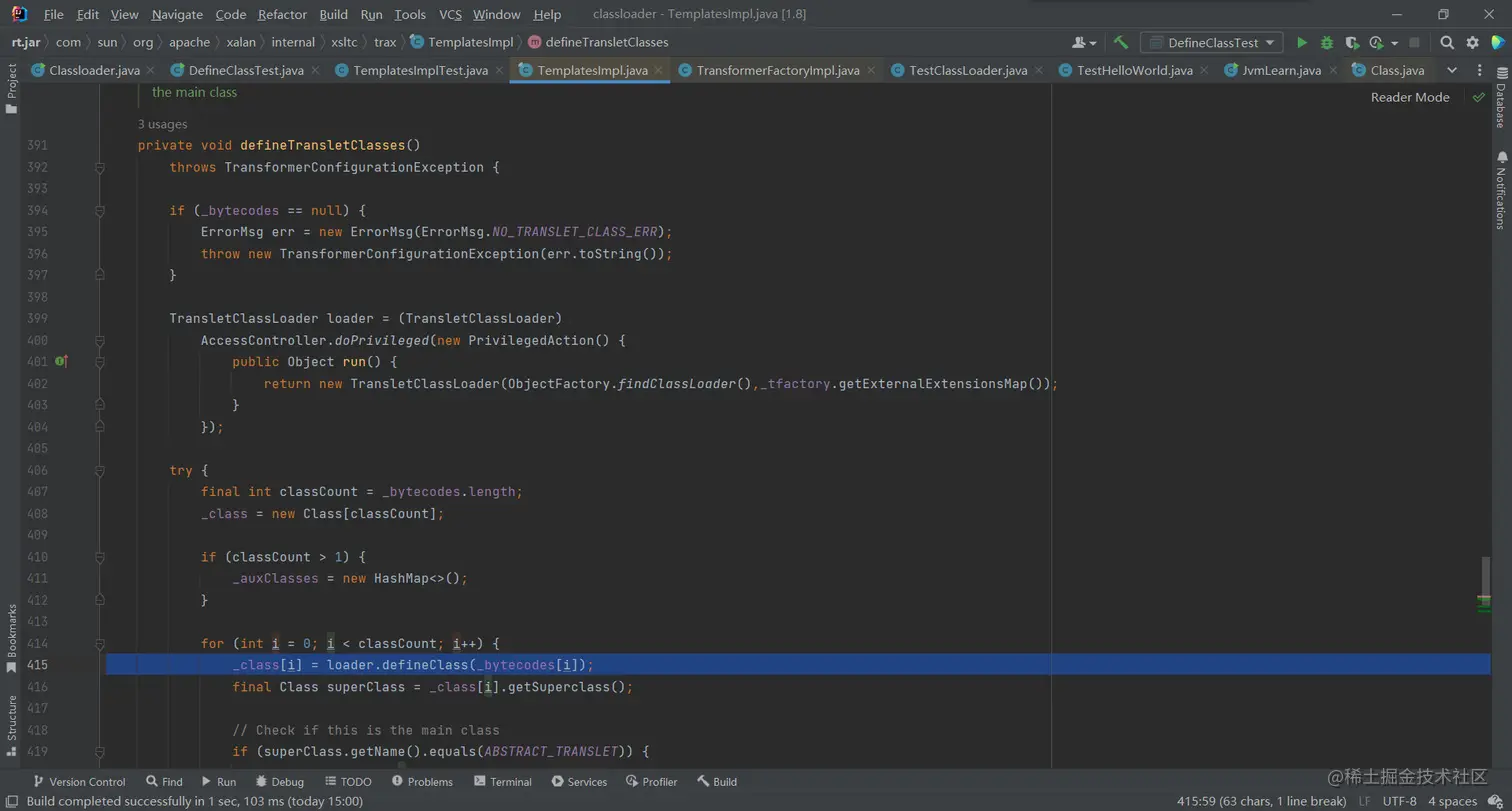Click the colorful plugin logo top right
The image size is (1512, 811).
coord(1497,43)
